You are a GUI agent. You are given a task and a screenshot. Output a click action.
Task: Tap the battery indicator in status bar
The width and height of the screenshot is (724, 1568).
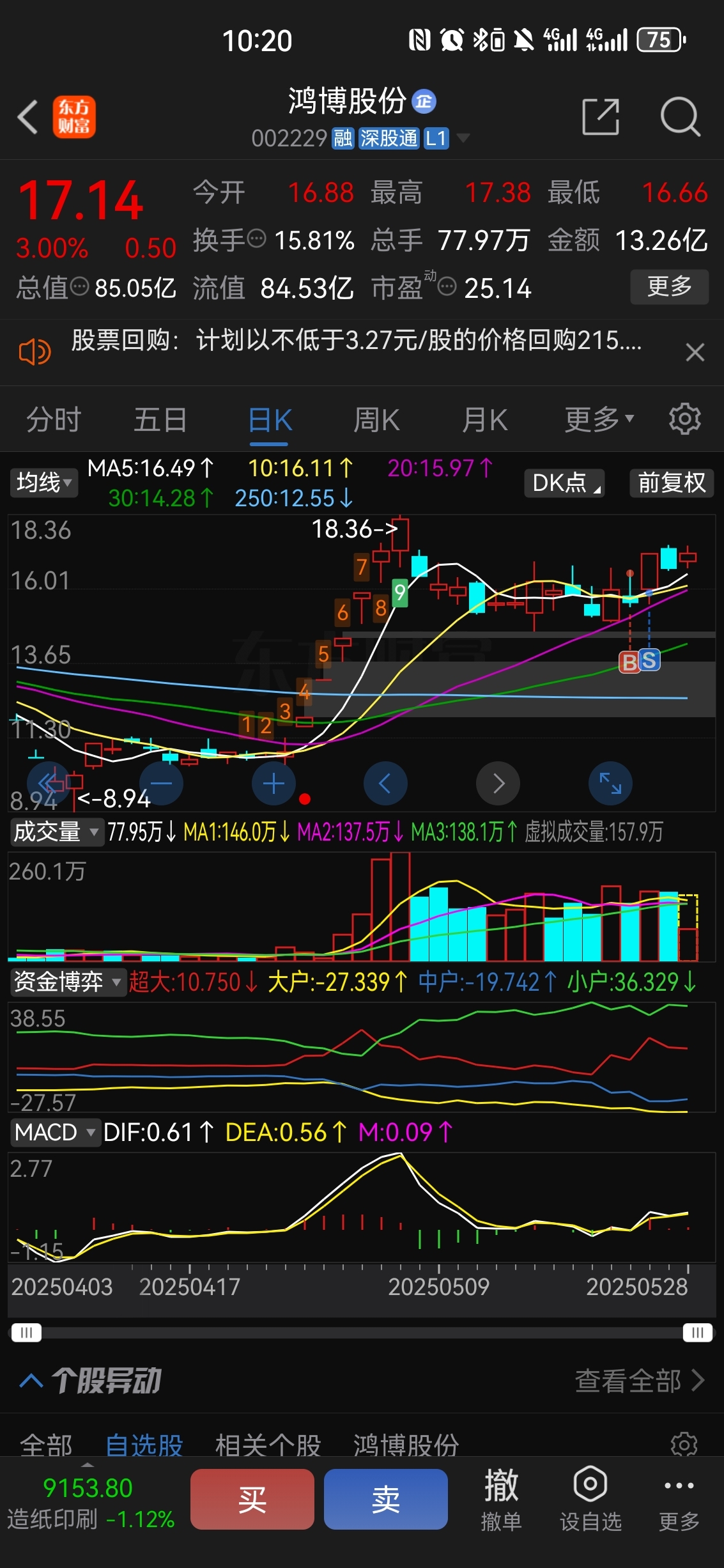point(662,40)
